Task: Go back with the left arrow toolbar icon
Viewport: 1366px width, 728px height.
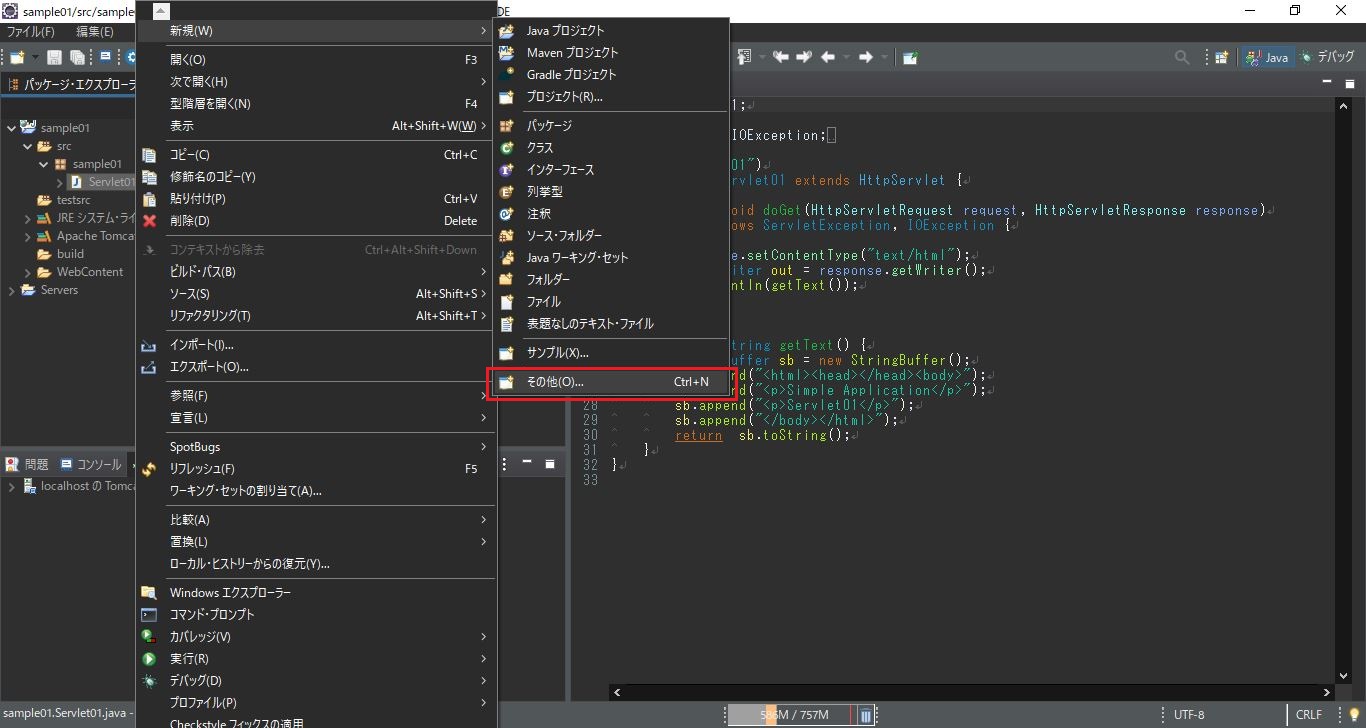Action: click(x=828, y=57)
